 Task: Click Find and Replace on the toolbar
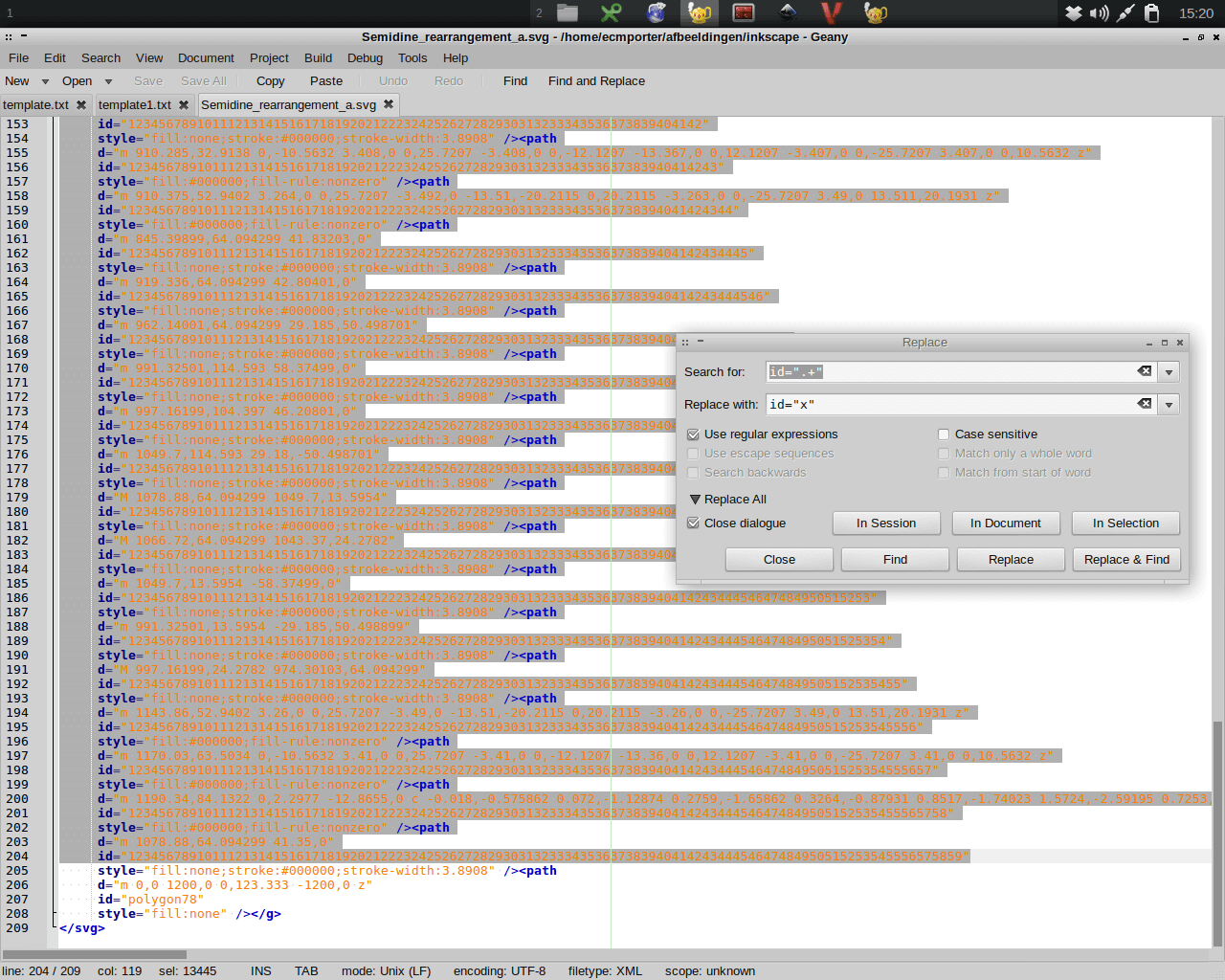(x=596, y=81)
